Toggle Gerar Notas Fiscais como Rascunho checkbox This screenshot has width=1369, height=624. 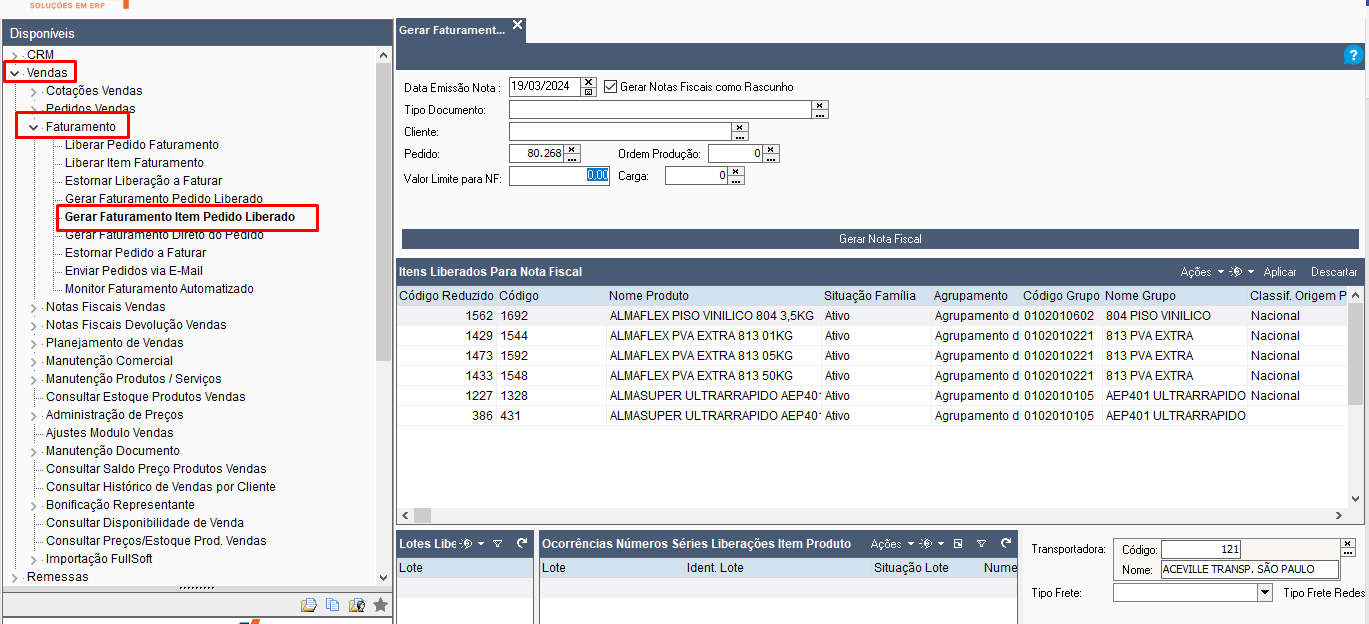611,87
